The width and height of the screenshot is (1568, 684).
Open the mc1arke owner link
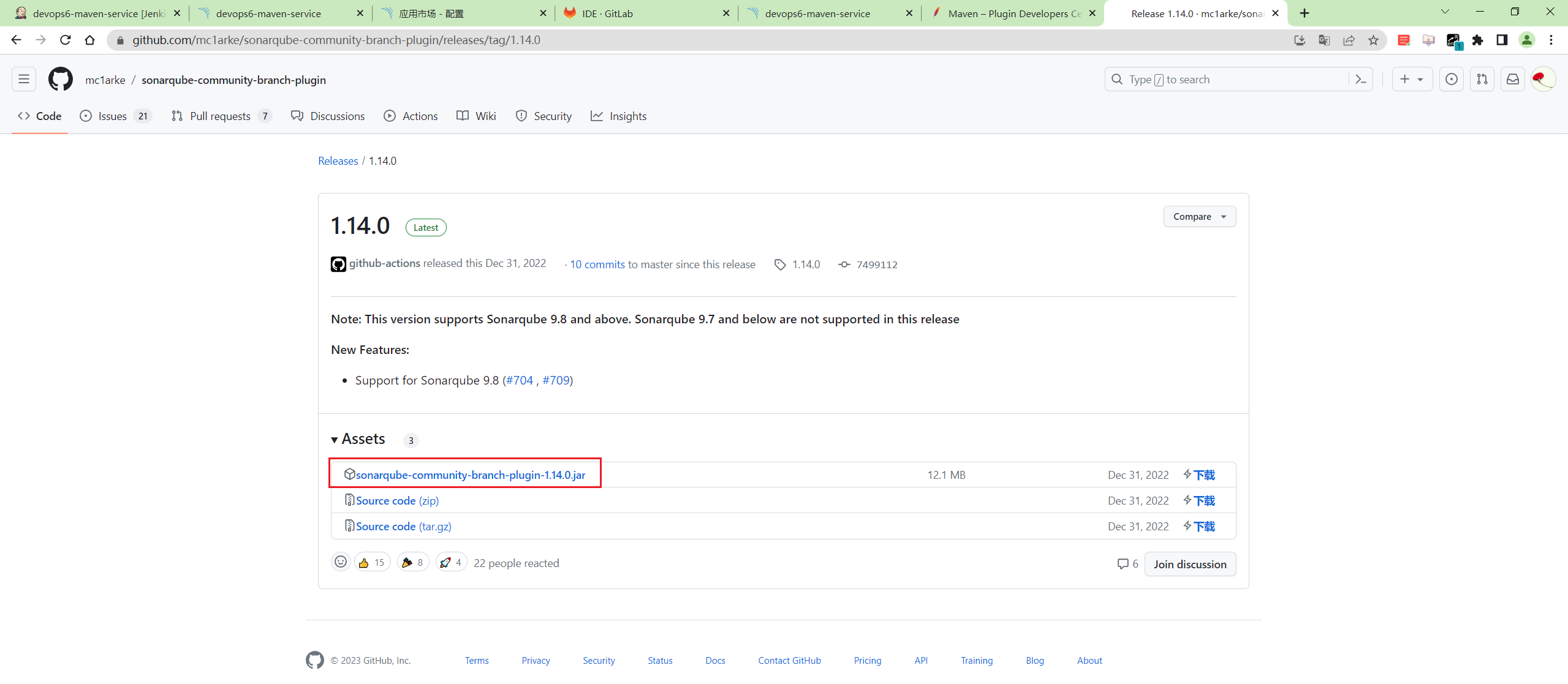105,80
